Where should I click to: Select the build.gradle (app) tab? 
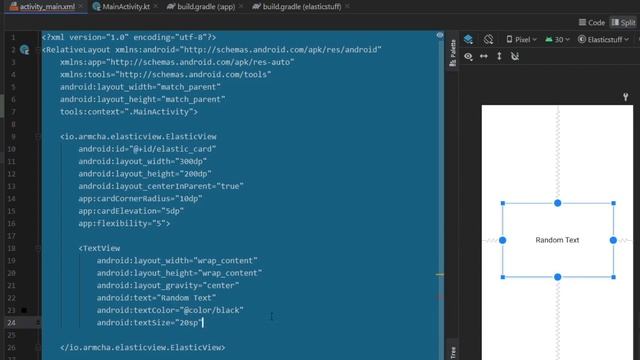pos(206,7)
